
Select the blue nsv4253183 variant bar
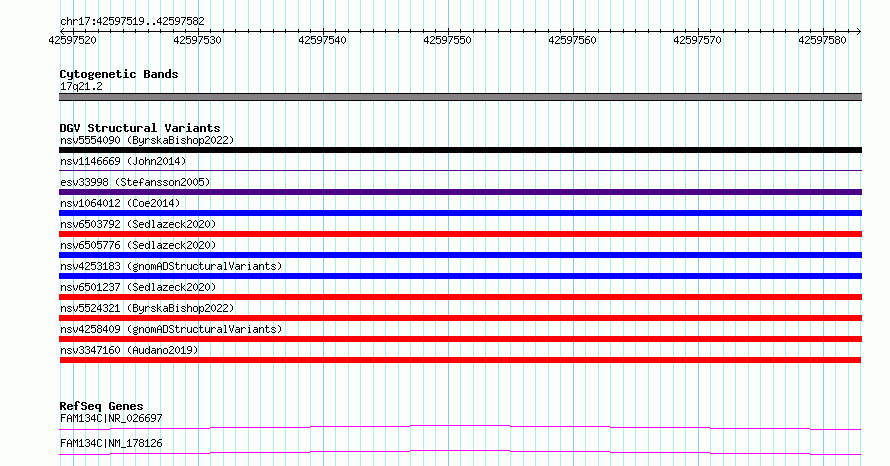coord(460,276)
